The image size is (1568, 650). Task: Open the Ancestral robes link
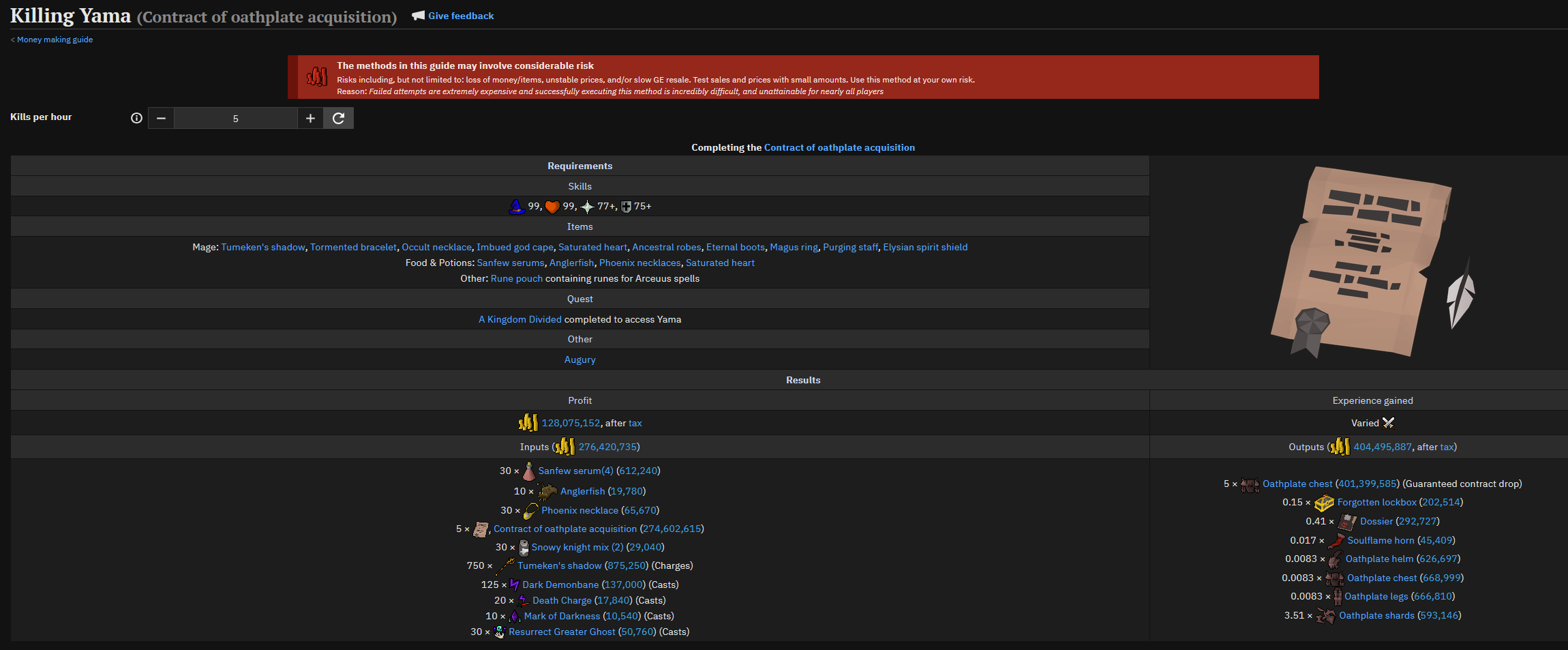(x=667, y=247)
